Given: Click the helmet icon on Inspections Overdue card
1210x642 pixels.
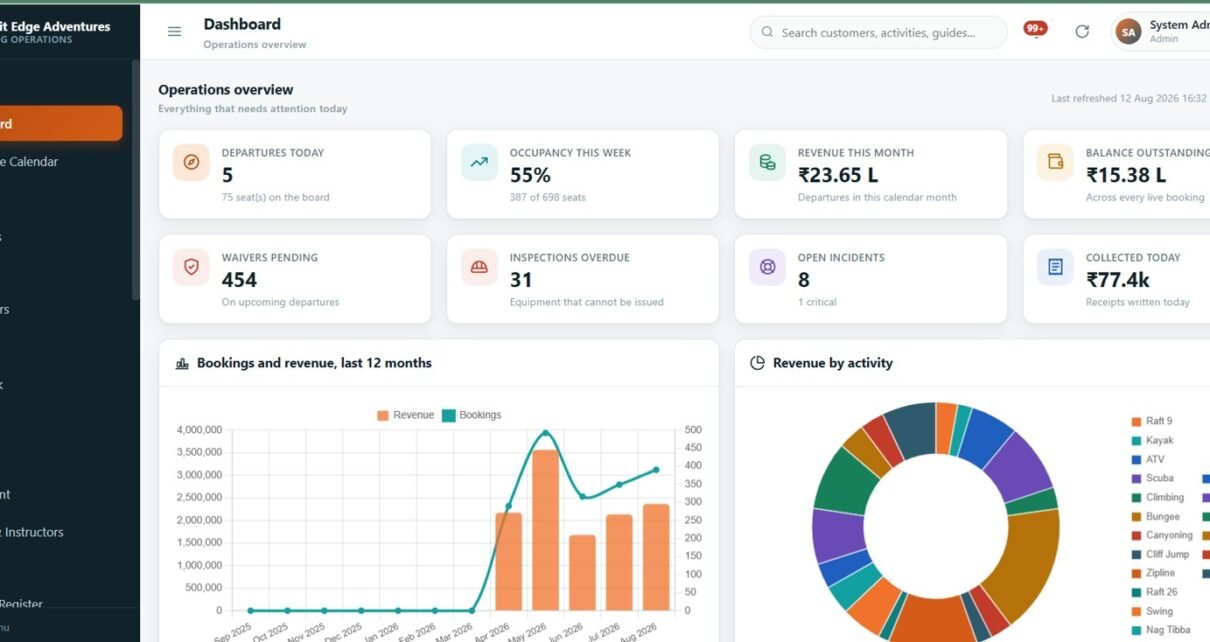Looking at the screenshot, I should pos(479,267).
